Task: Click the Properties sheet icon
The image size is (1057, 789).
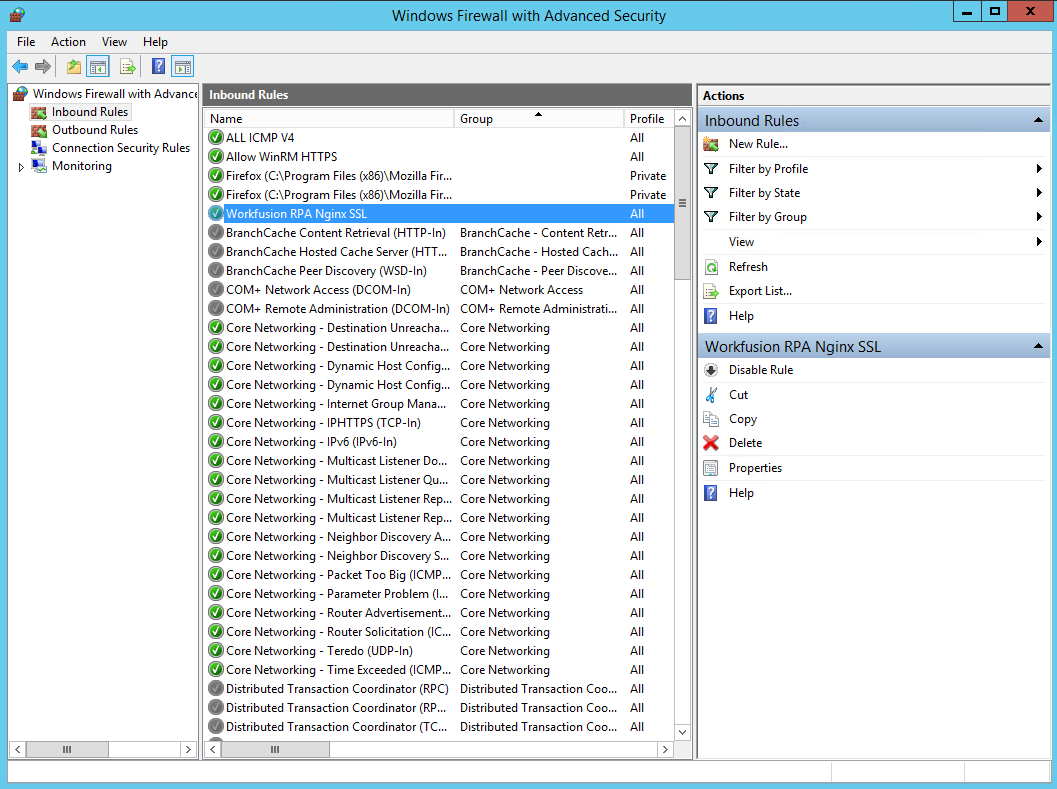Action: click(x=711, y=468)
